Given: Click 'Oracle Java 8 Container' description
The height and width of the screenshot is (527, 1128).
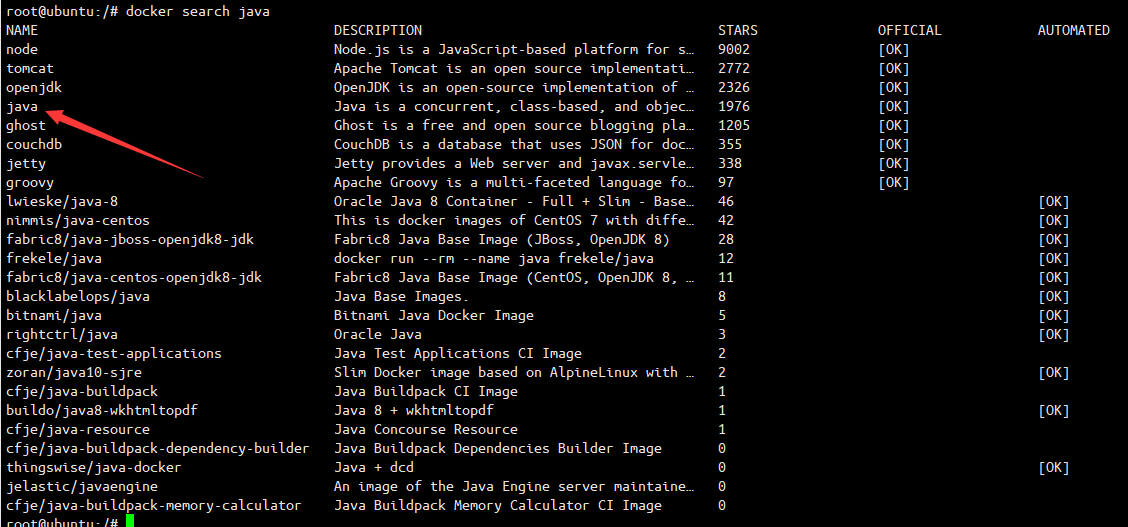Looking at the screenshot, I should tap(514, 201).
